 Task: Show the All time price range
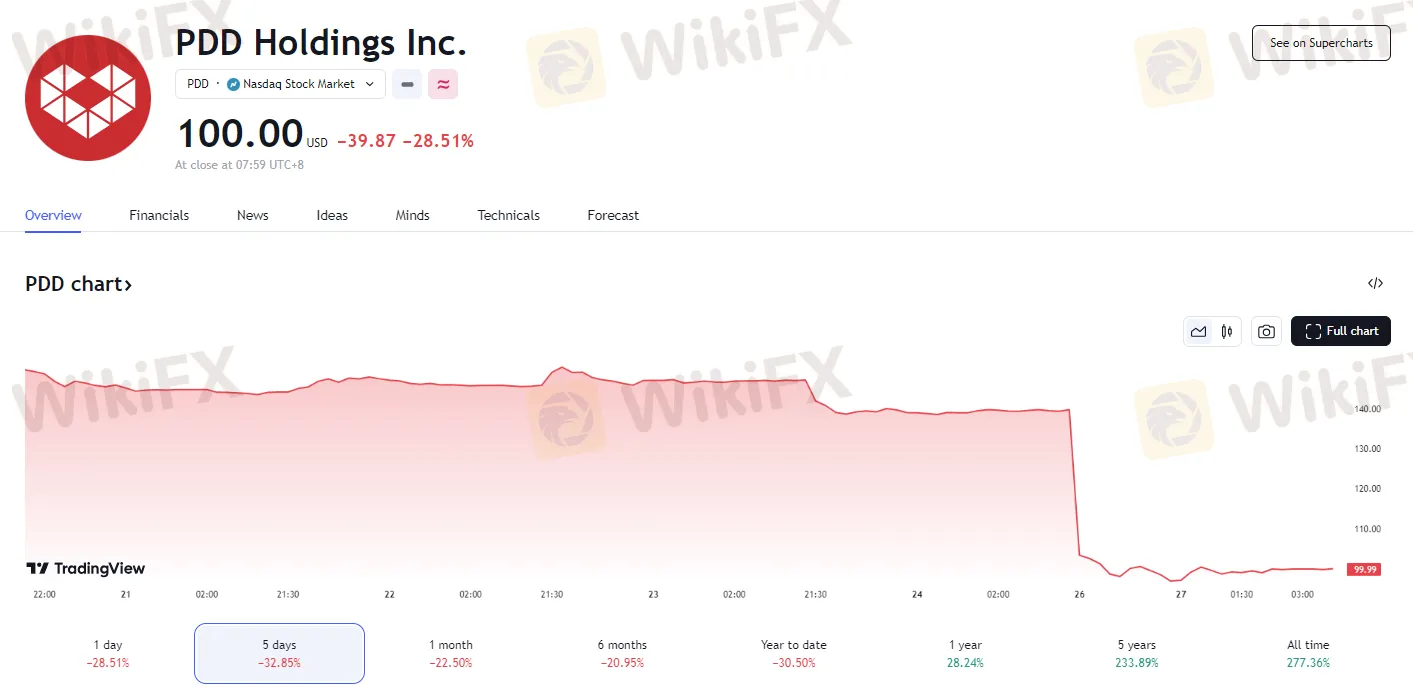[x=1308, y=653]
